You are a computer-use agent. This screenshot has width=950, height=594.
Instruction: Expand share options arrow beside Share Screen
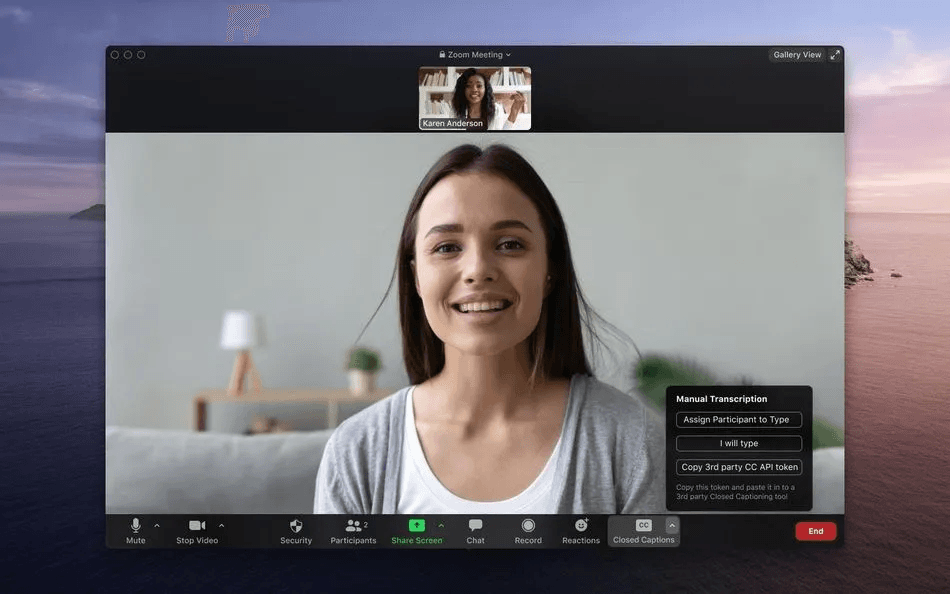(441, 526)
